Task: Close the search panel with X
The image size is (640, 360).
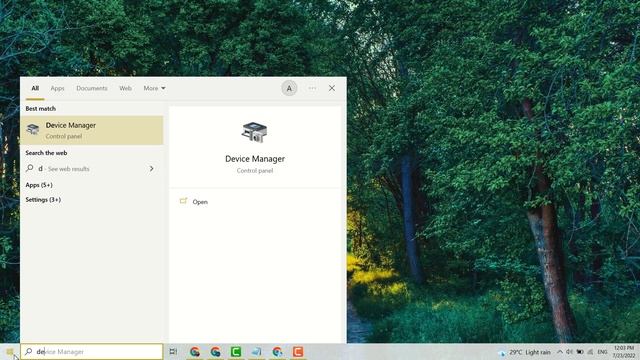Action: point(332,88)
